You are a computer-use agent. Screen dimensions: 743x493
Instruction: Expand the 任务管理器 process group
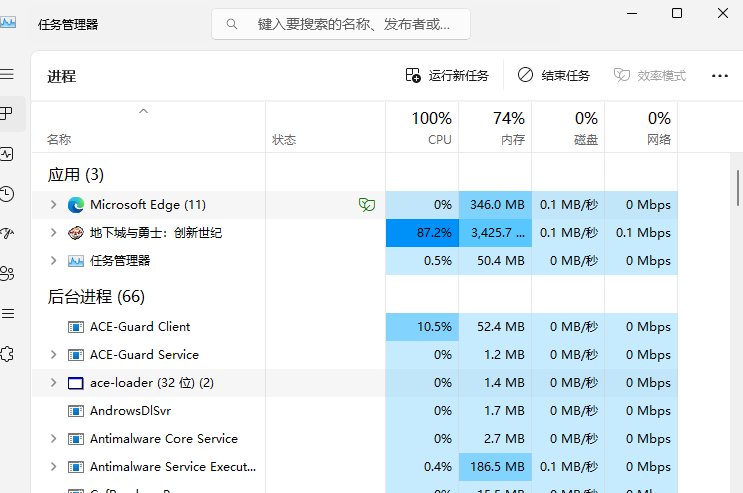coord(53,261)
